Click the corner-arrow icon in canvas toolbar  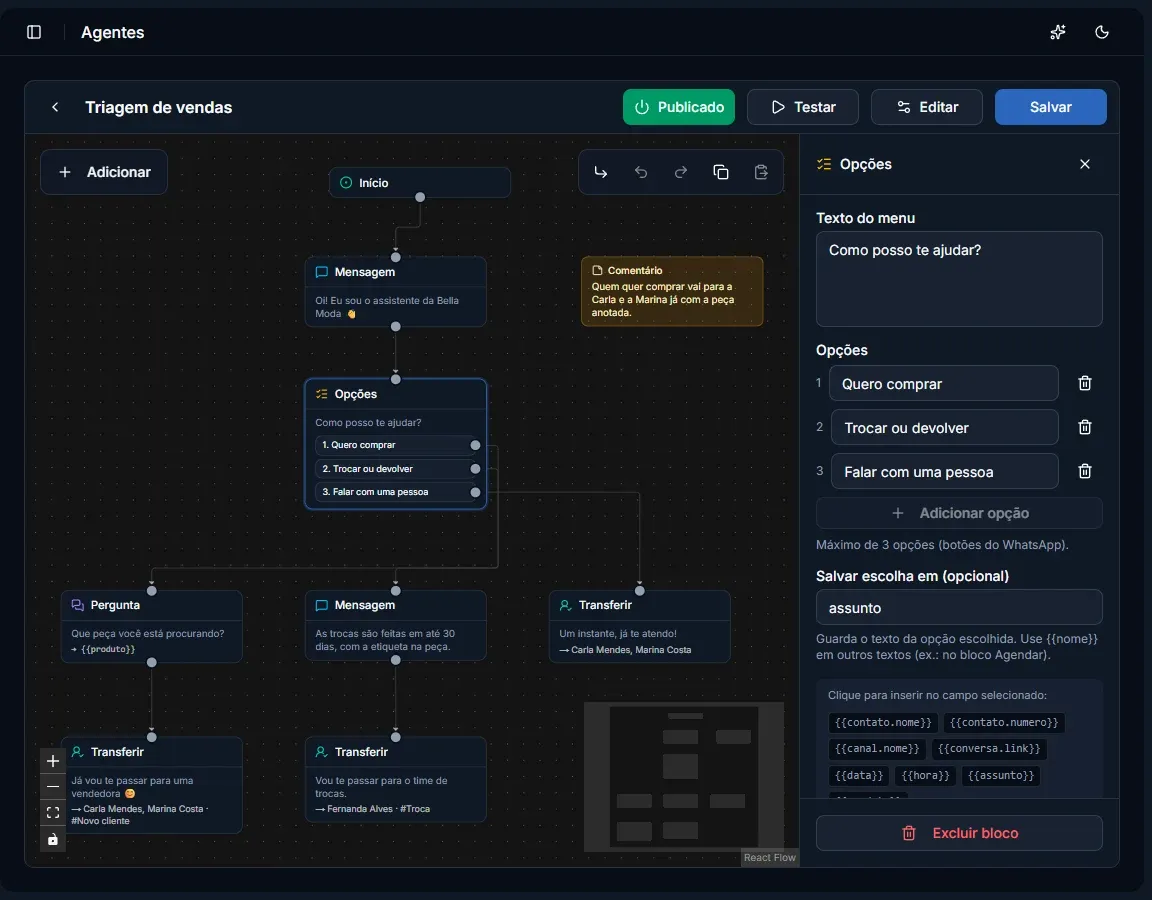(601, 172)
